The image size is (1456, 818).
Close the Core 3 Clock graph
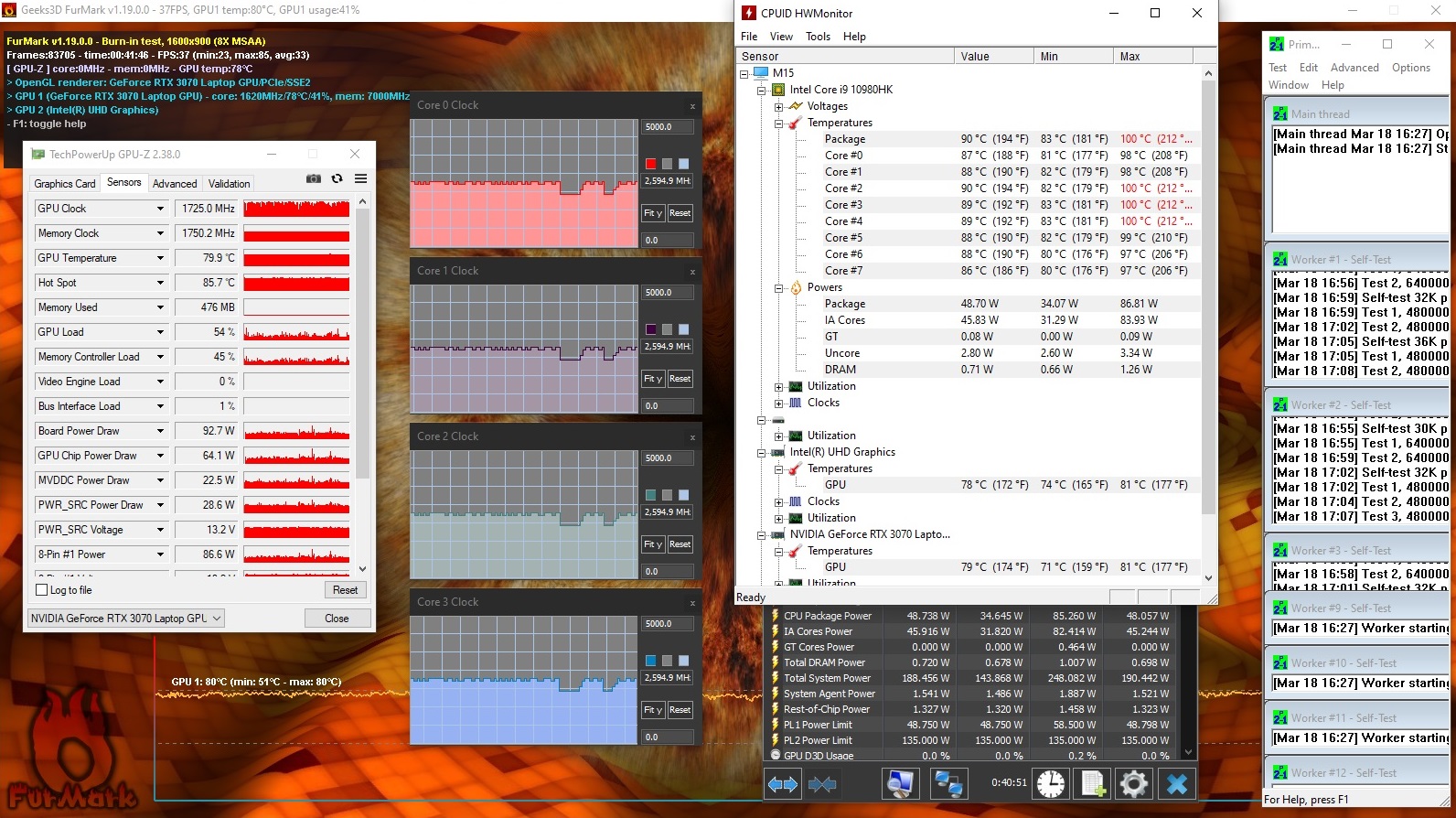pyautogui.click(x=692, y=603)
